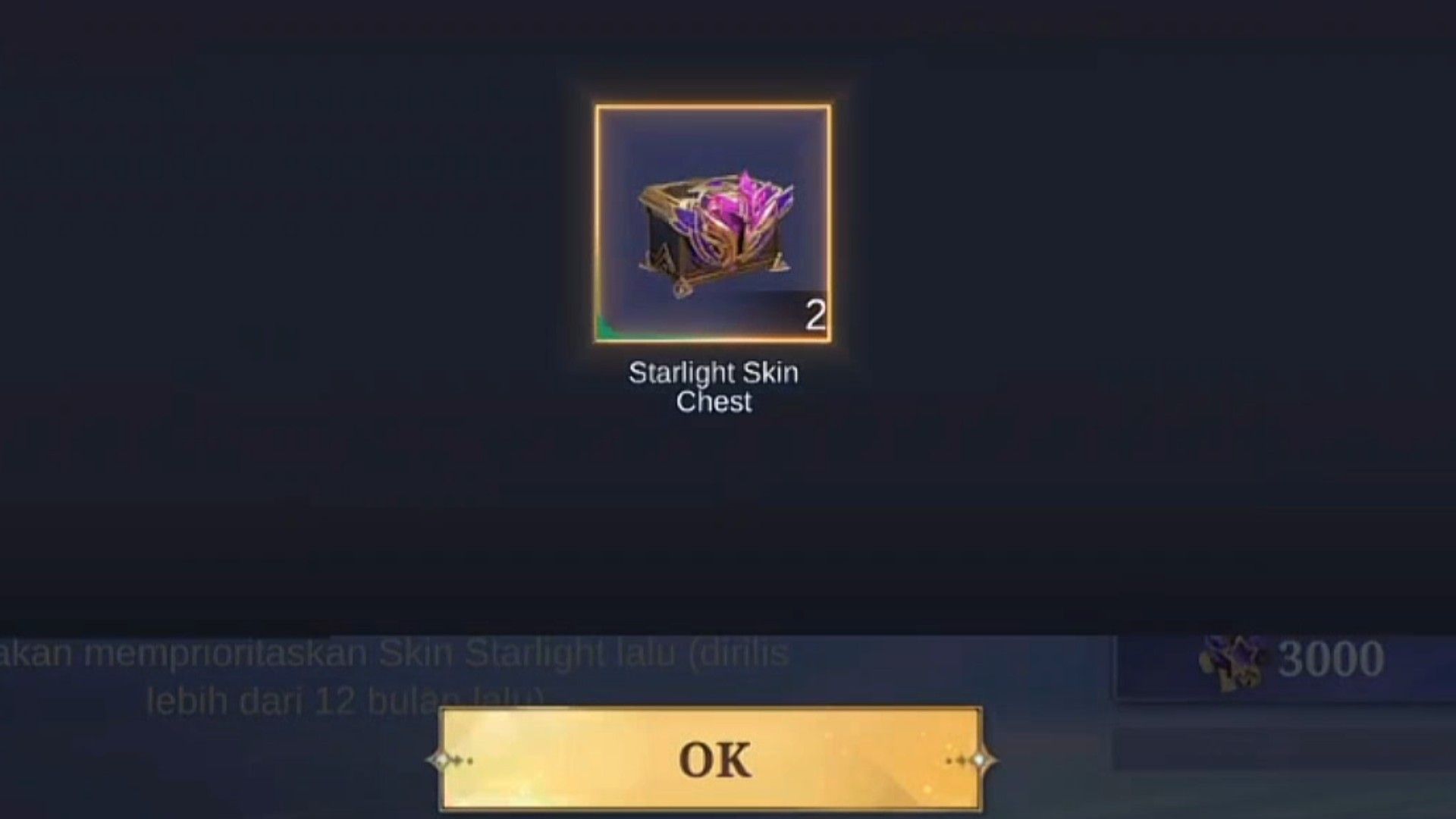1456x819 pixels.
Task: Tap the letter O on the OK button
Action: pos(697,759)
